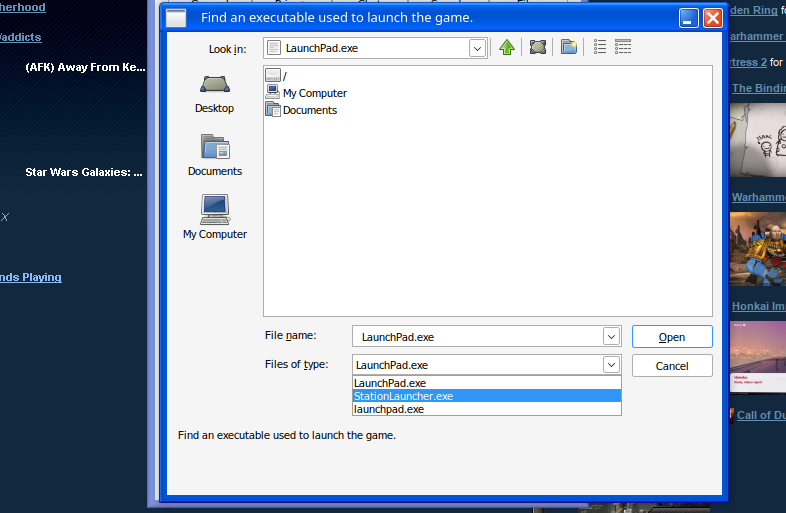Open 'The Bindin' link on right side

click(759, 88)
